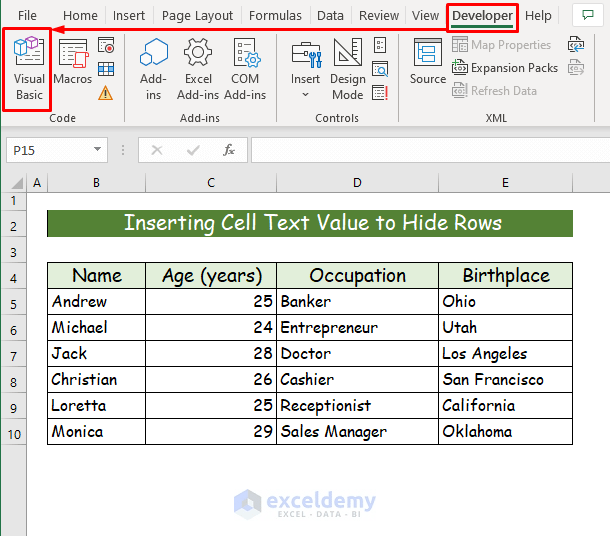Select the Name header cell
This screenshot has width=610, height=536.
[x=96, y=275]
